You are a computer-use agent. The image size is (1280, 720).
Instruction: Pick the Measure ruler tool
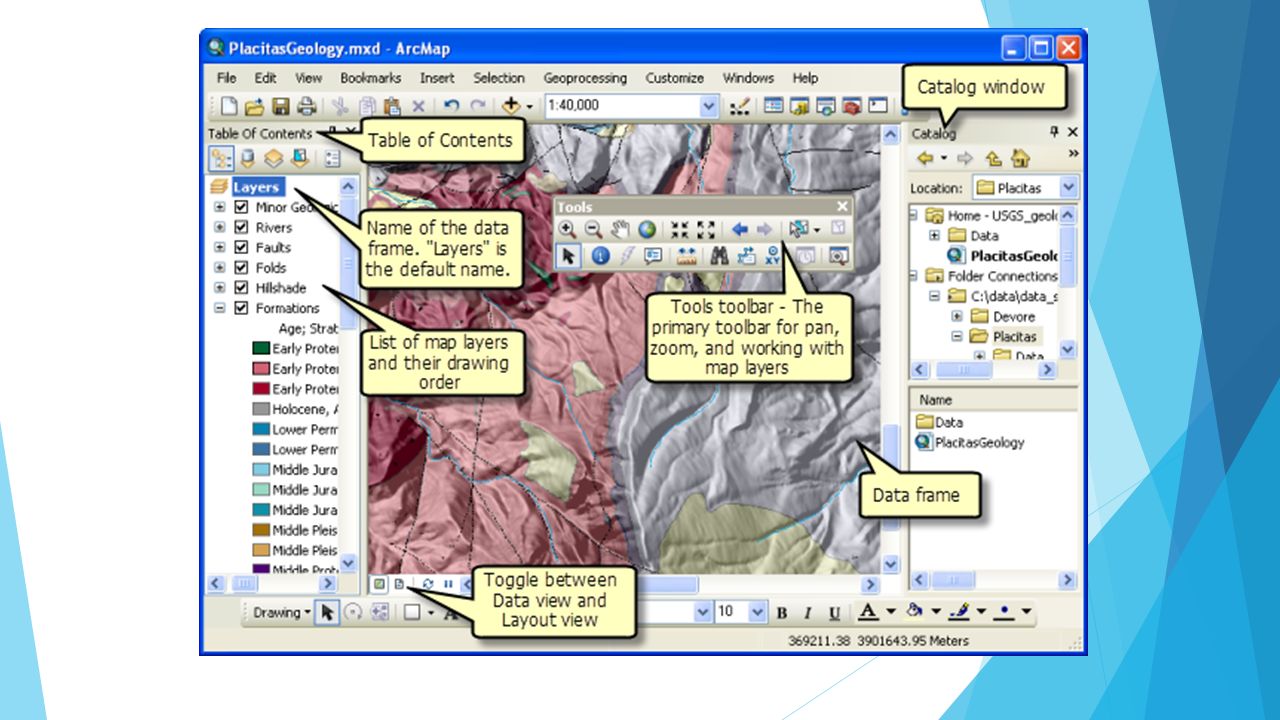click(x=686, y=255)
